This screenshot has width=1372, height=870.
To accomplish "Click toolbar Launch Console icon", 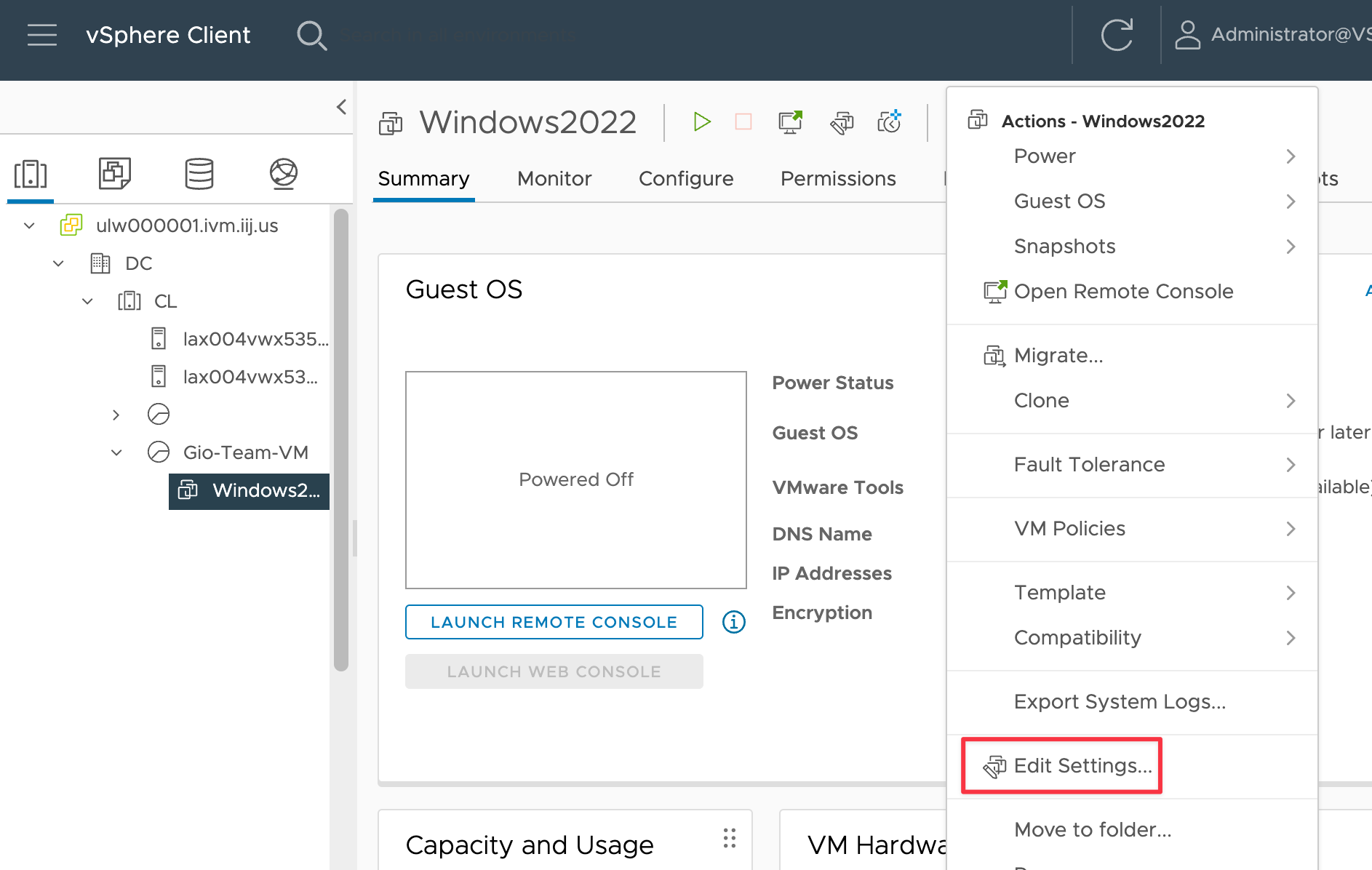I will click(x=791, y=121).
